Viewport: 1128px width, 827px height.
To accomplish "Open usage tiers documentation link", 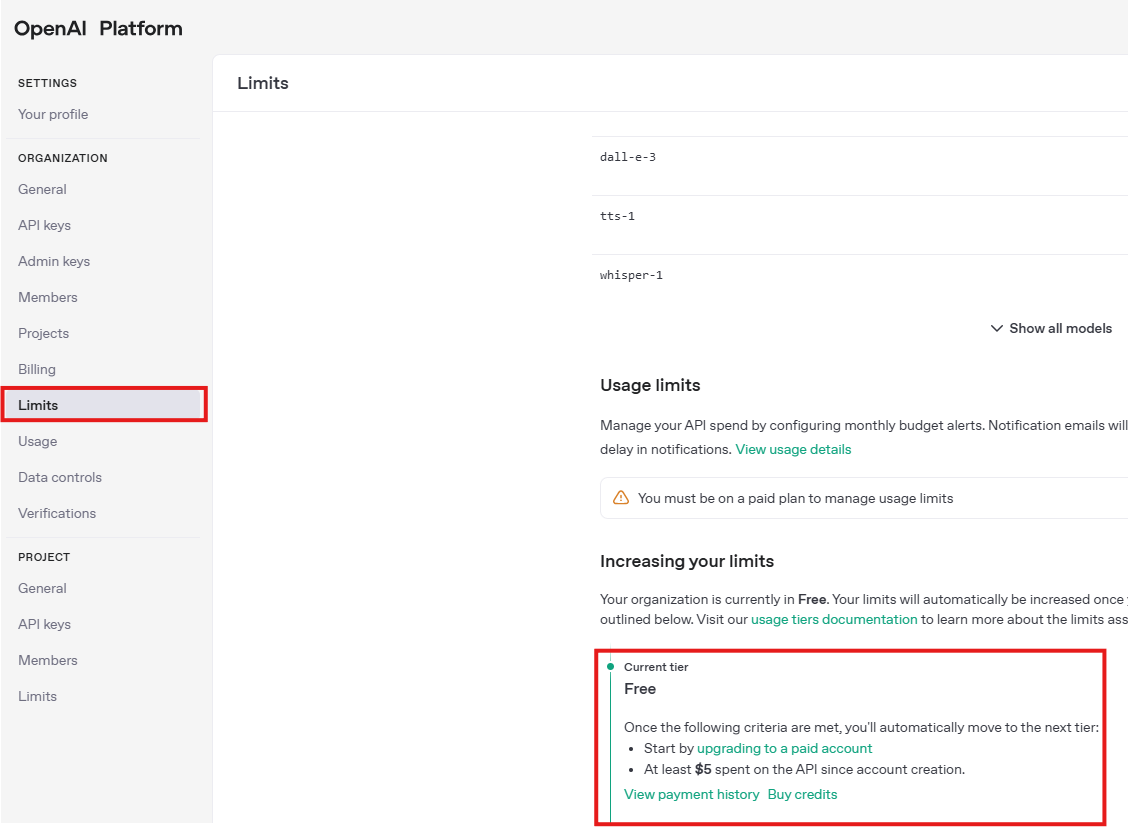I will pos(834,619).
